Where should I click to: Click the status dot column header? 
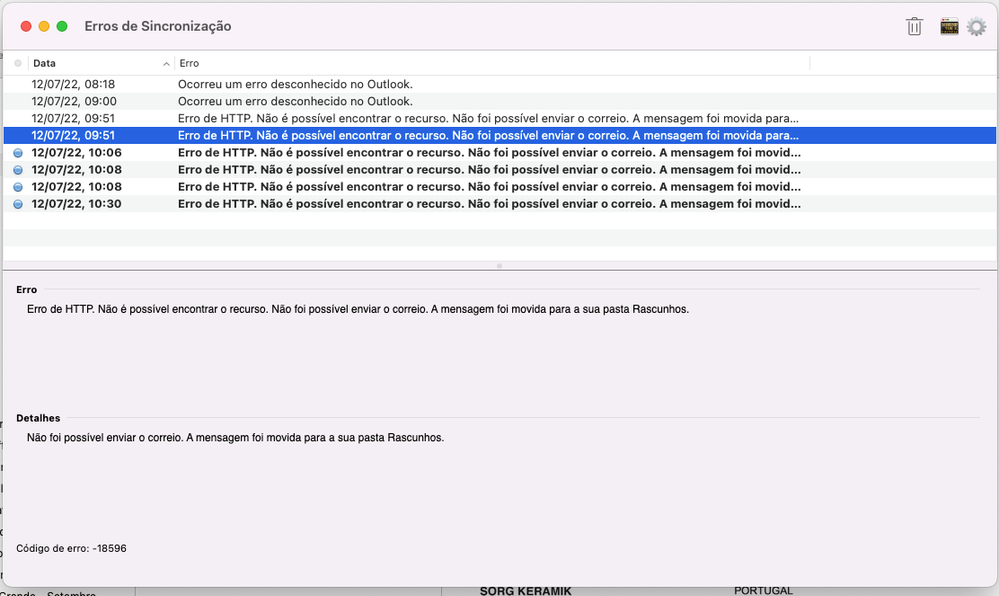tap(16, 63)
